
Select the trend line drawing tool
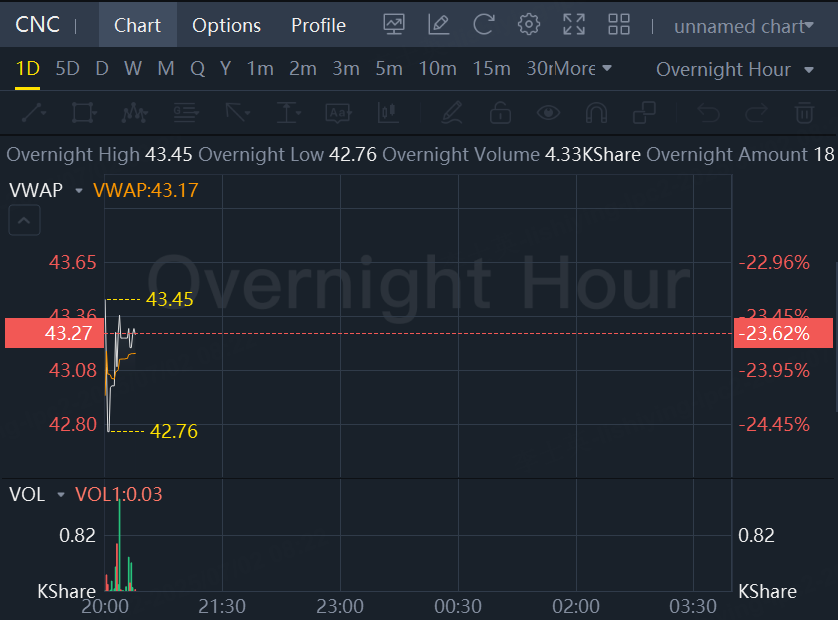33,112
